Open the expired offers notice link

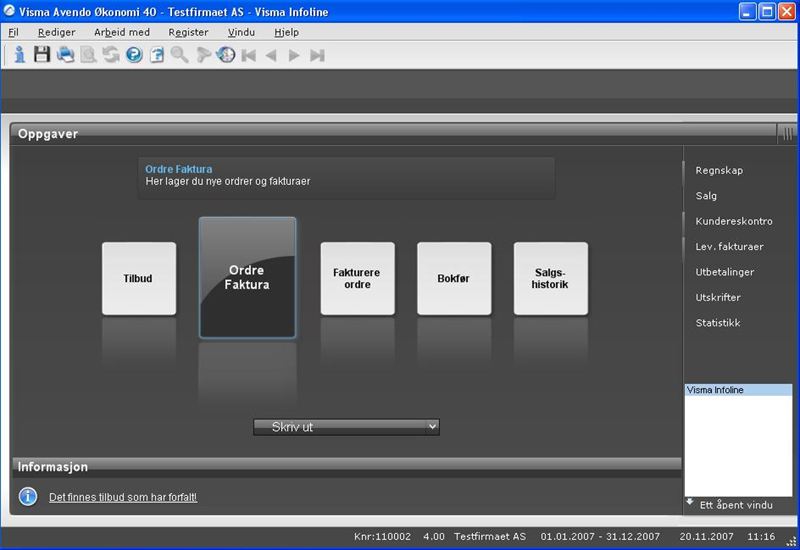point(123,497)
